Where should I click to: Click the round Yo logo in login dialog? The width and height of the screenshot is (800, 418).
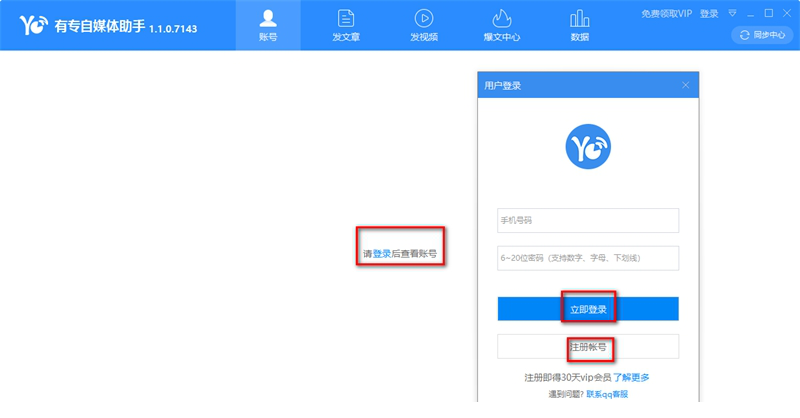[588, 146]
